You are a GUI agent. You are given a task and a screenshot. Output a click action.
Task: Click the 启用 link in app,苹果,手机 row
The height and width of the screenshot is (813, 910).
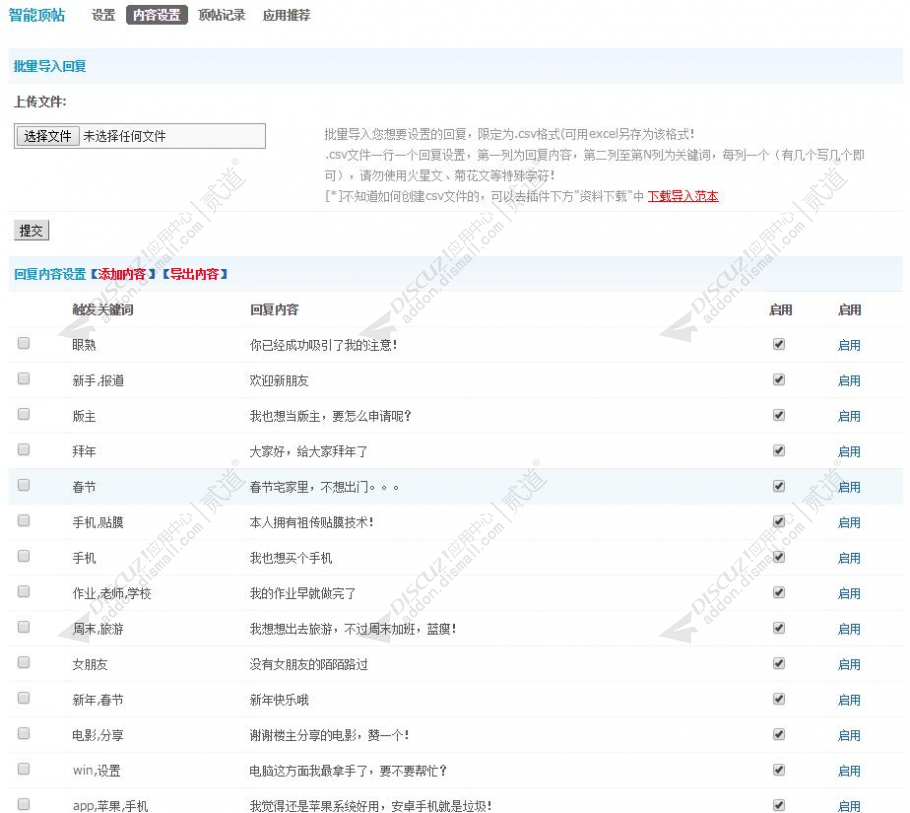coord(849,806)
